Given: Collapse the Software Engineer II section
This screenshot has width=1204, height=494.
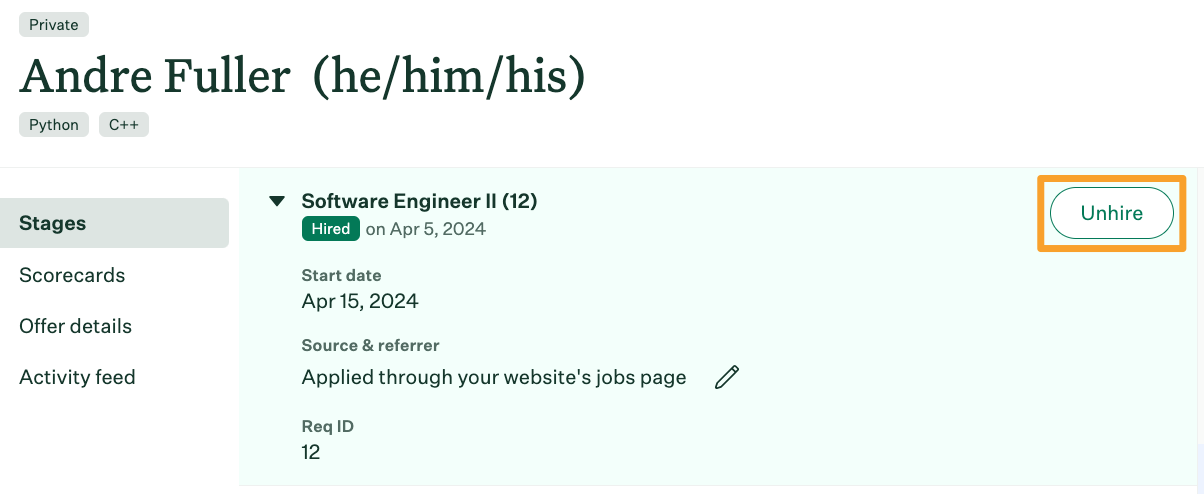Looking at the screenshot, I should 278,202.
